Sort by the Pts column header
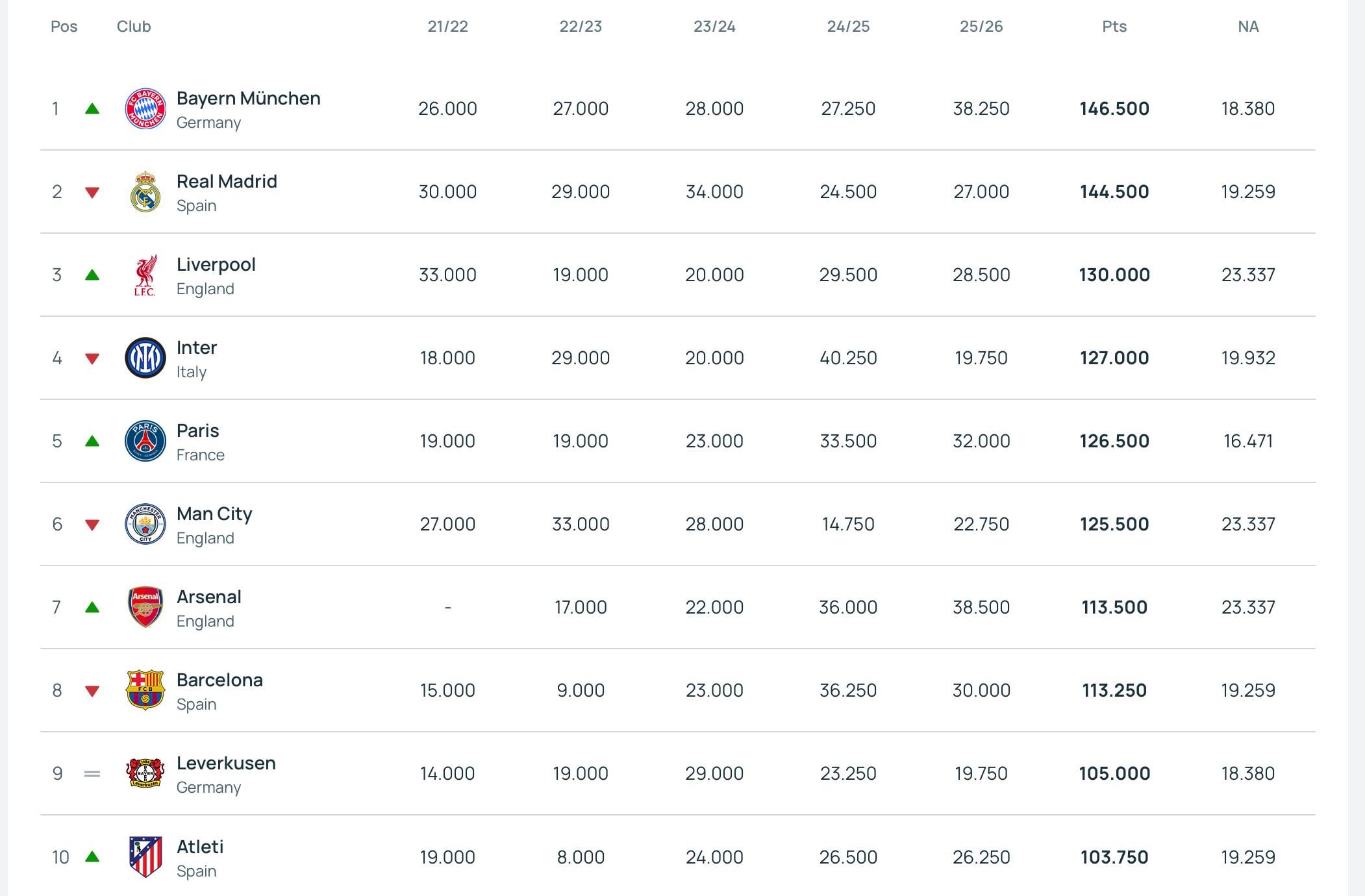Image resolution: width=1365 pixels, height=896 pixels. (1114, 27)
